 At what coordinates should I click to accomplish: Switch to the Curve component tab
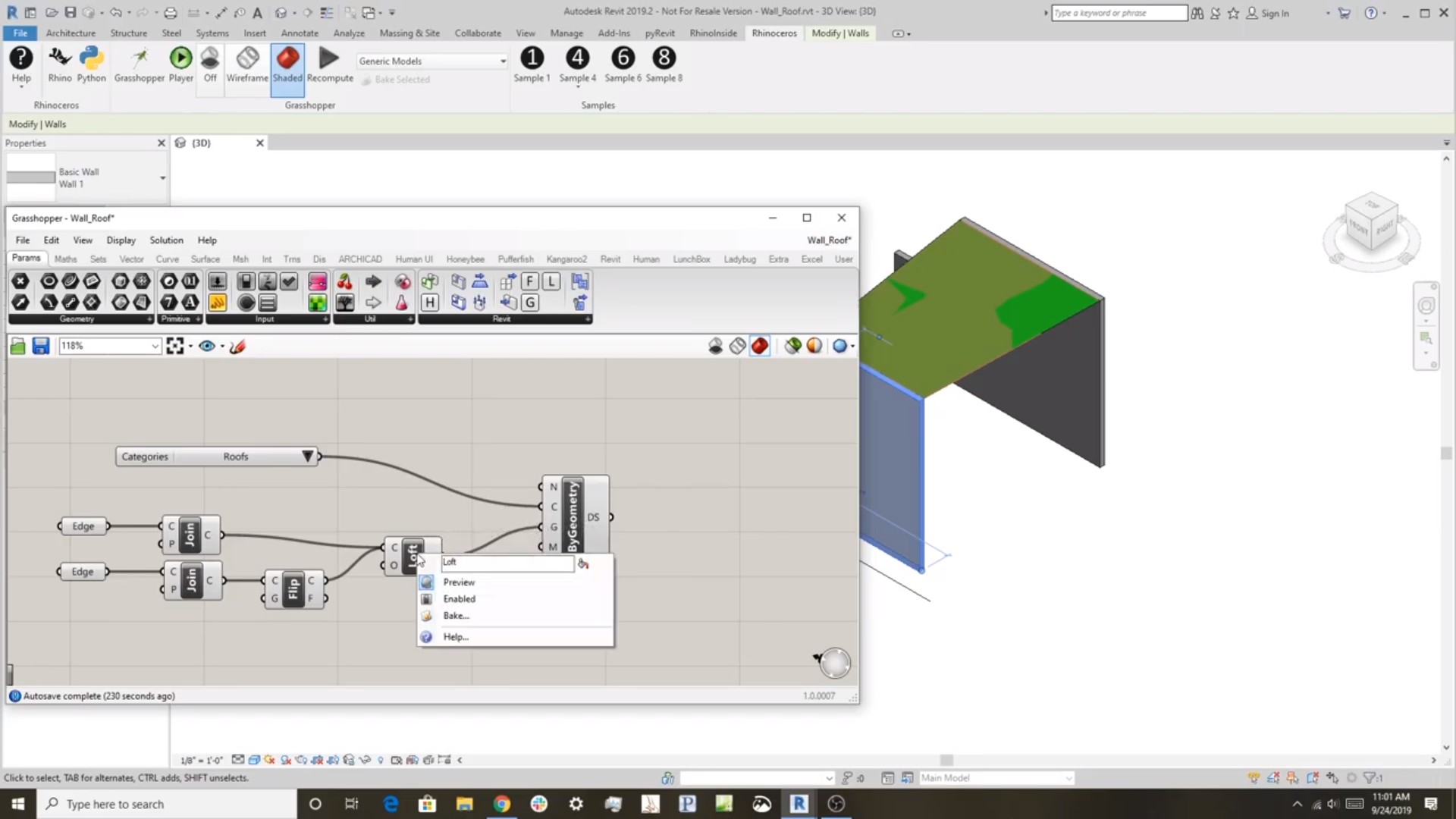[x=167, y=259]
